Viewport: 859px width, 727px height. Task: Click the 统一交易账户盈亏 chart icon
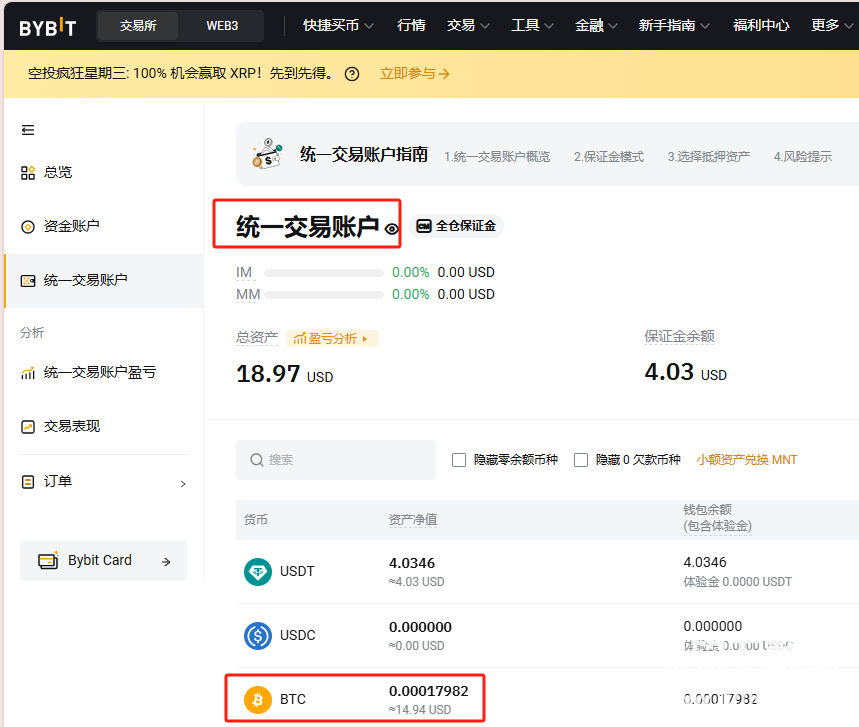point(28,373)
